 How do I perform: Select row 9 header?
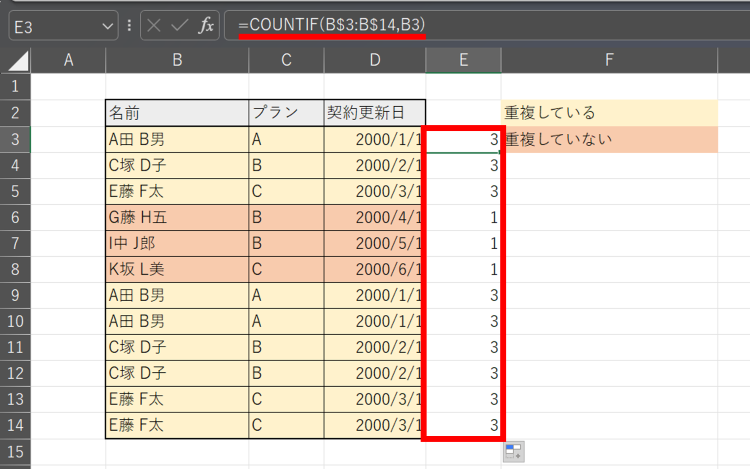click(x=15, y=295)
